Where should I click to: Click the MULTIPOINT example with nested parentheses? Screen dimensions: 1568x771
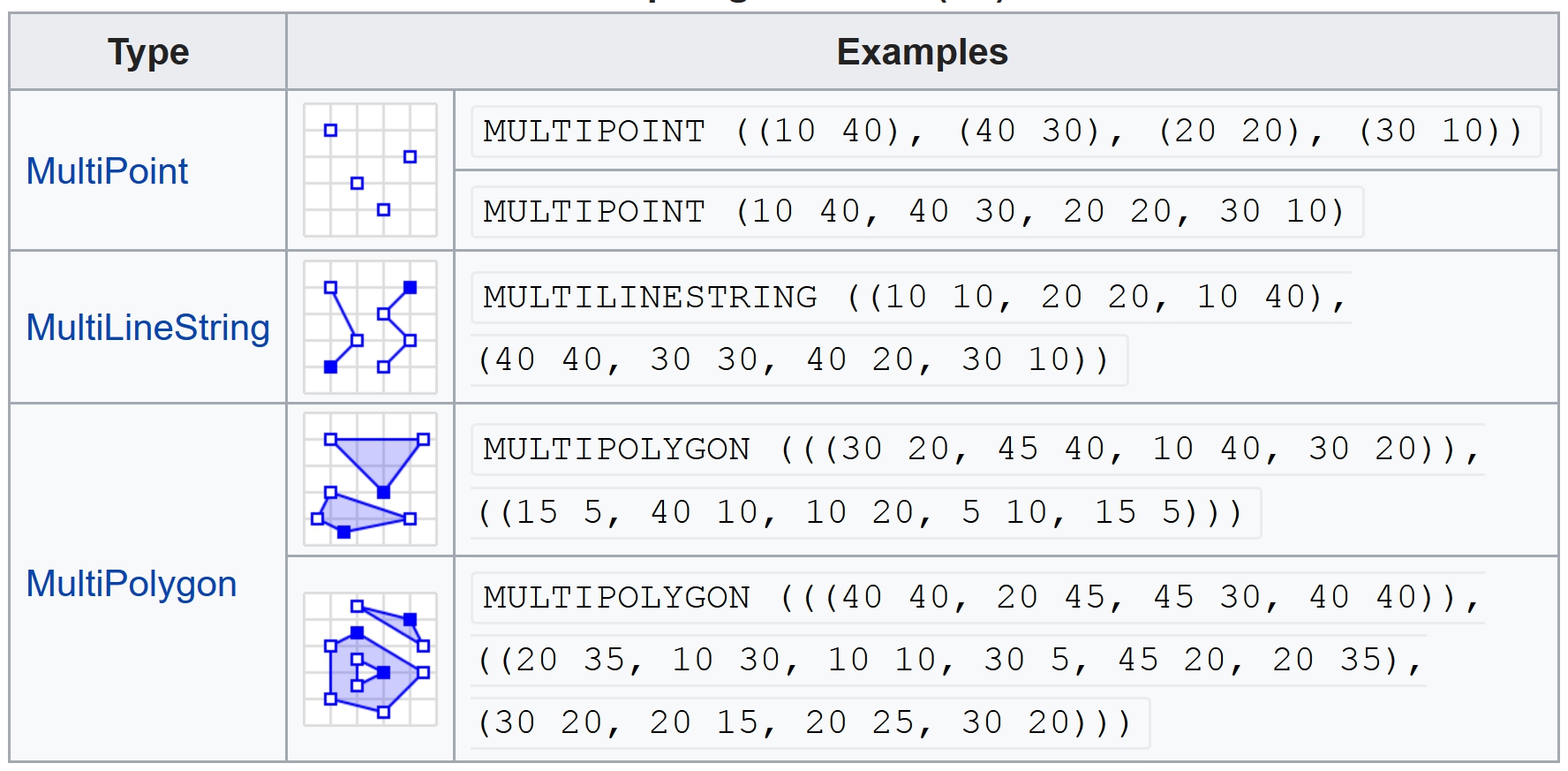pyautogui.click(x=1004, y=132)
